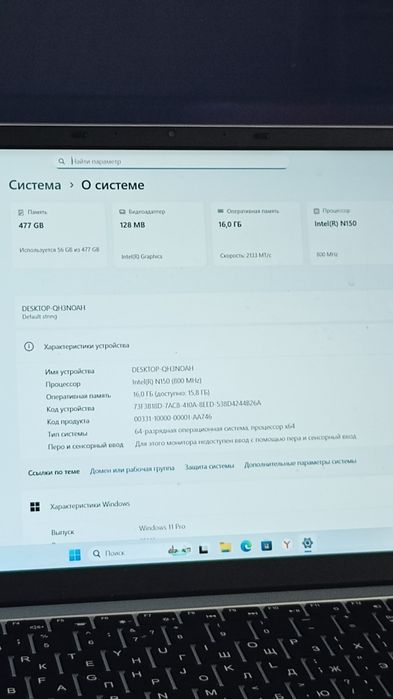Viewport: 393px width, 699px height.
Task: Go back to 'Система' breadcrumb
Action: point(35,185)
